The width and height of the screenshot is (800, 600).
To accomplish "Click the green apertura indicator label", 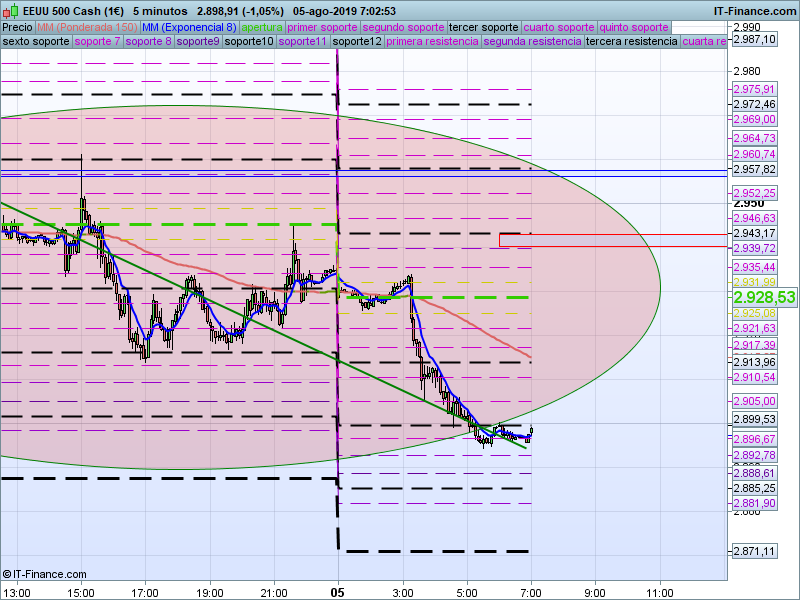I will pyautogui.click(x=261, y=27).
